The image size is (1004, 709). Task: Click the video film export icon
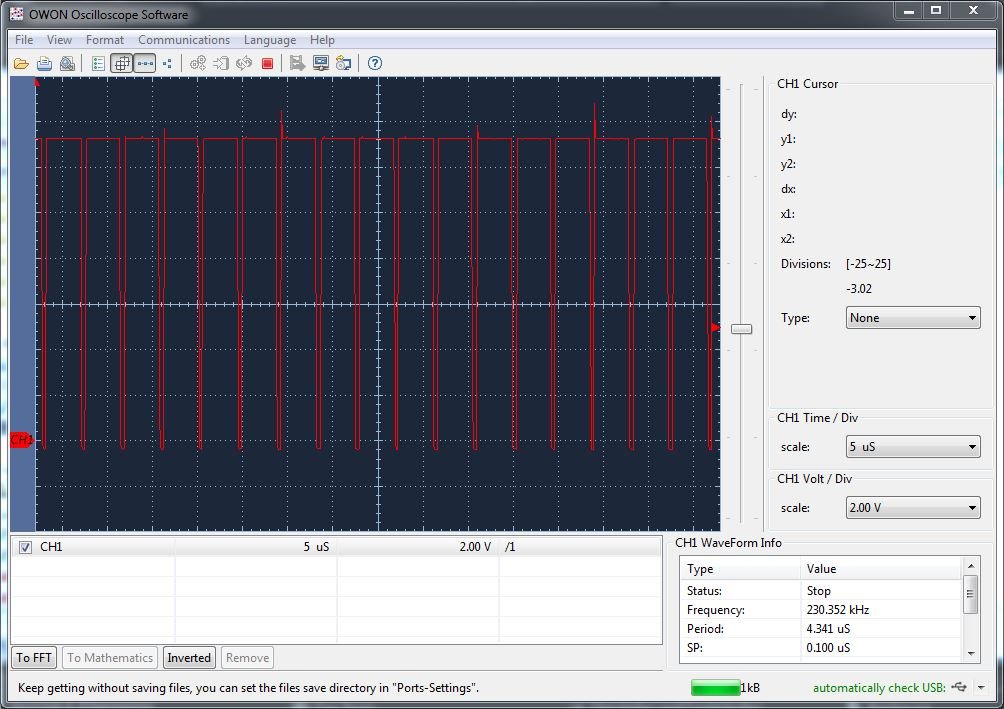point(297,63)
